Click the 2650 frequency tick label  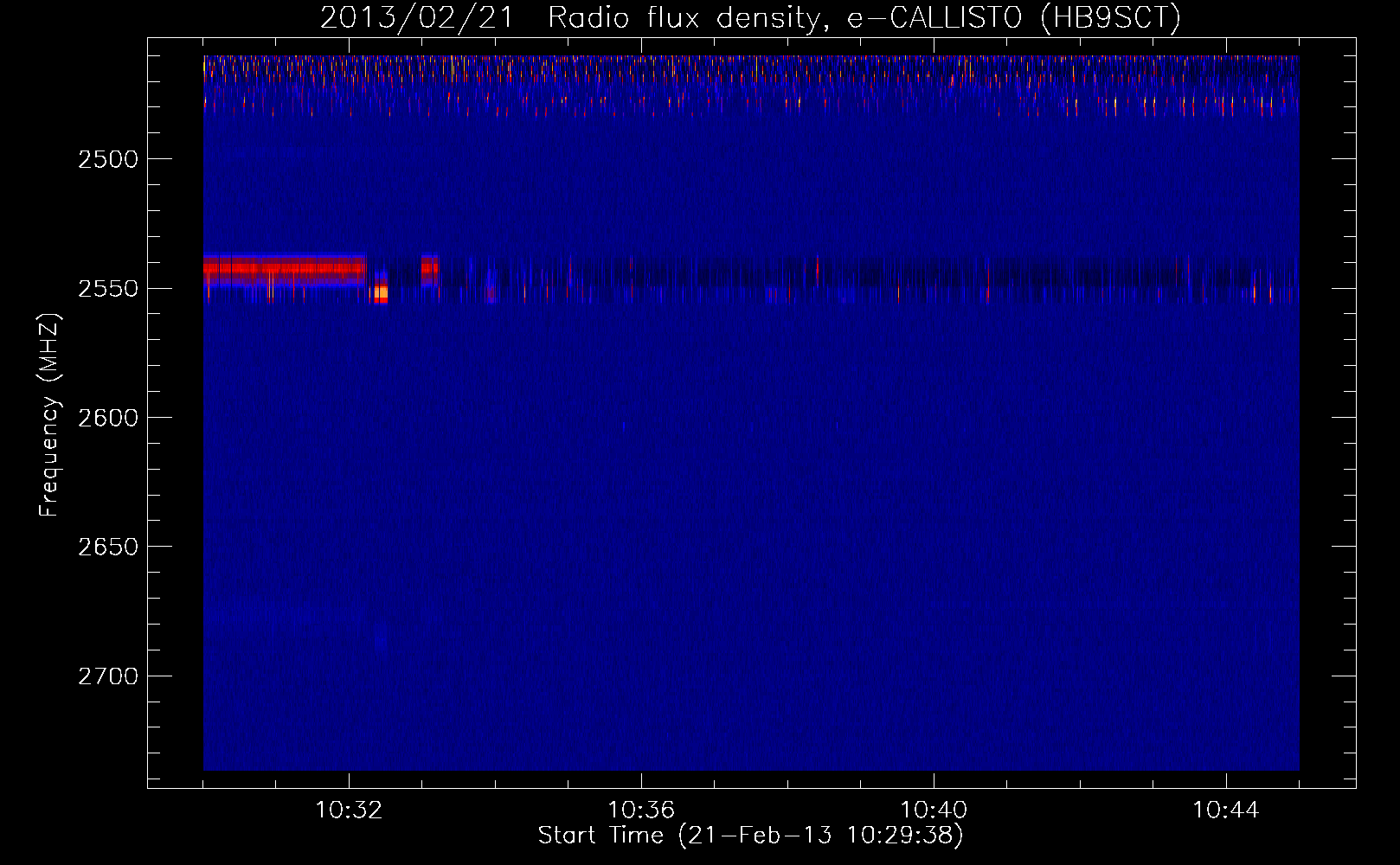(x=108, y=547)
